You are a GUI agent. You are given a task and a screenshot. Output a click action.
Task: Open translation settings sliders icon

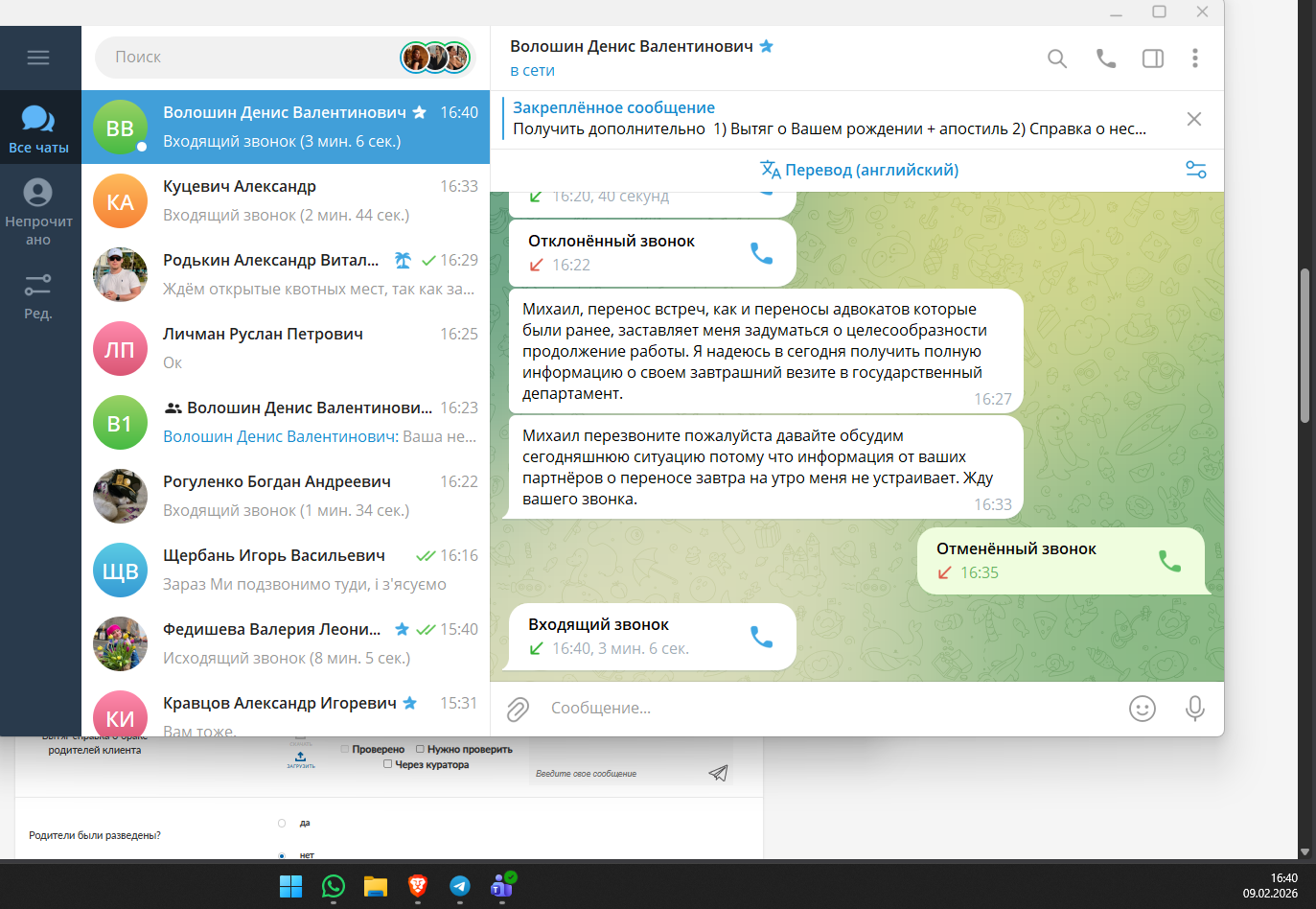point(1196,170)
